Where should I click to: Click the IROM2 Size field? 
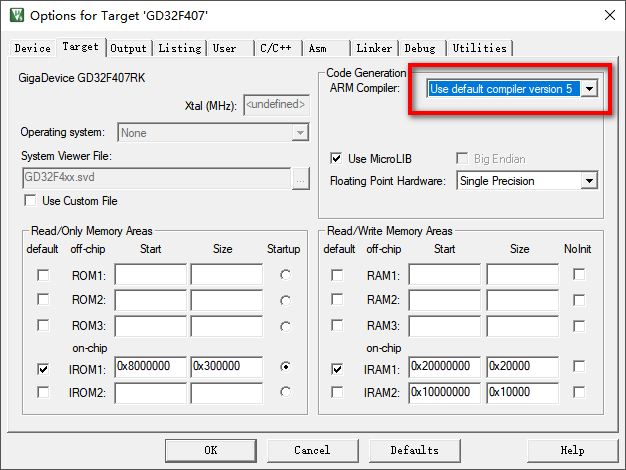tap(227, 393)
